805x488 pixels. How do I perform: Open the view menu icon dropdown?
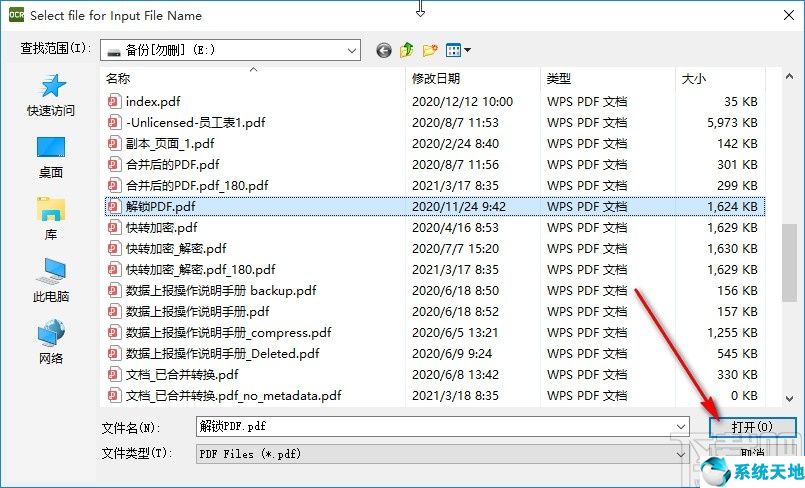(x=459, y=50)
